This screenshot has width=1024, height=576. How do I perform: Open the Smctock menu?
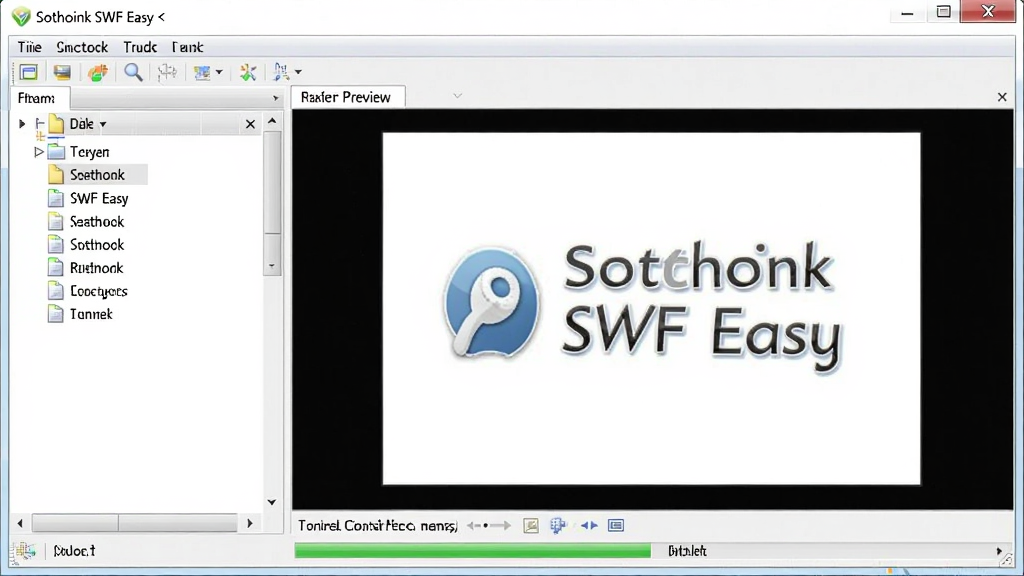tap(82, 47)
